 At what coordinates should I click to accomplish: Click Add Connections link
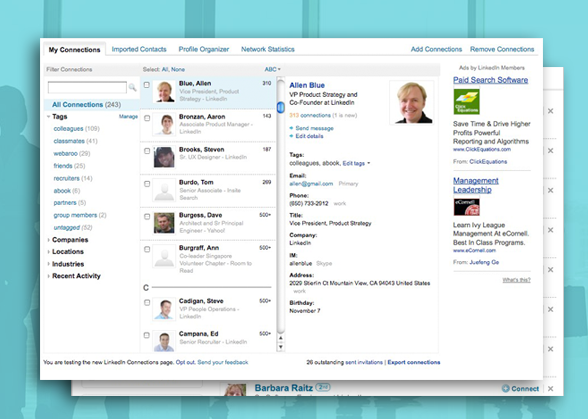pyautogui.click(x=436, y=49)
